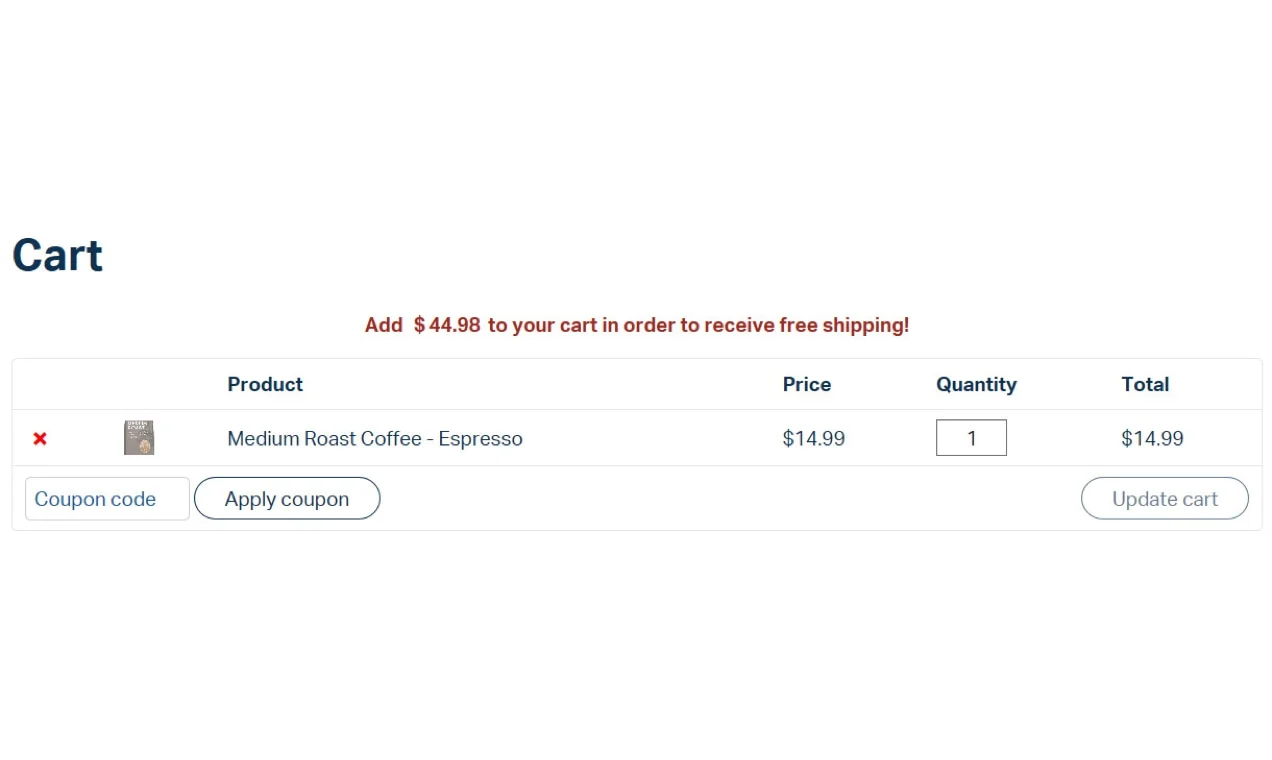
Task: Click the $44.98 amount in shipping notice
Action: point(447,325)
